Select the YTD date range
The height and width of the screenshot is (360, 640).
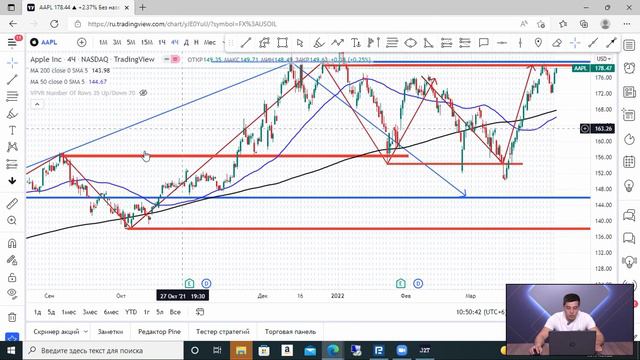coord(131,312)
